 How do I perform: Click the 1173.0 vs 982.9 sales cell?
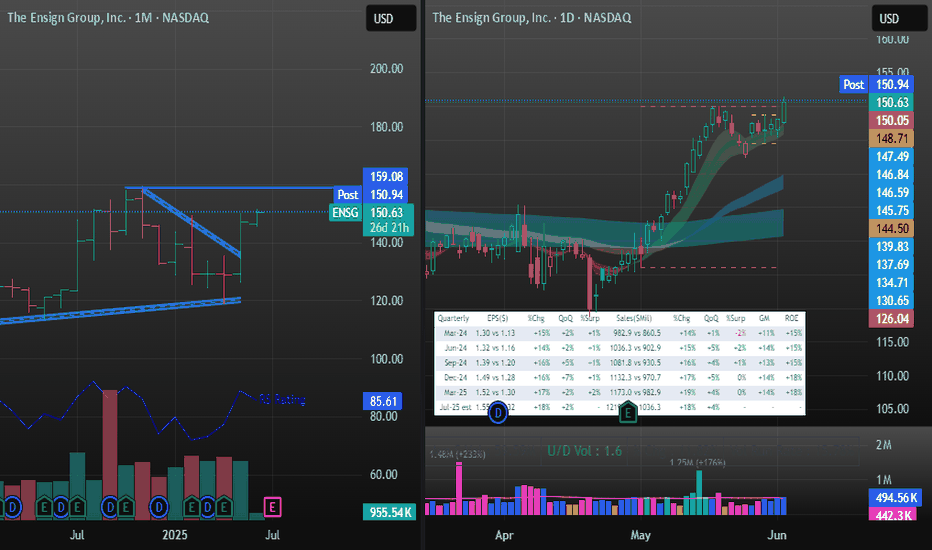pos(635,393)
